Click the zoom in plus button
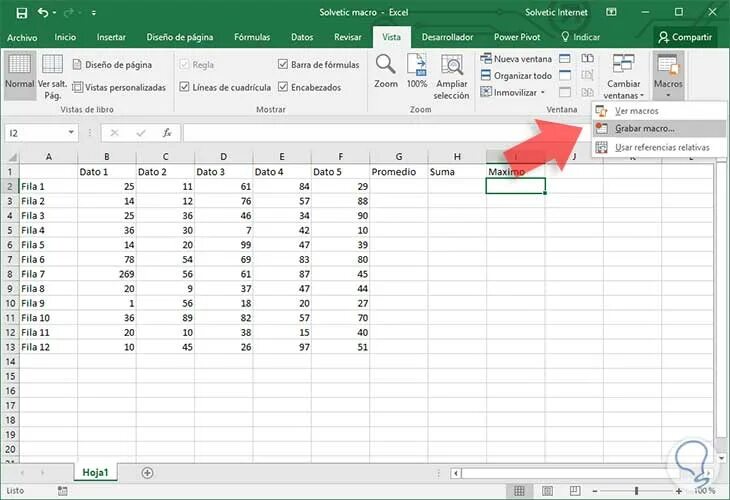The height and width of the screenshot is (500, 730). [679, 491]
